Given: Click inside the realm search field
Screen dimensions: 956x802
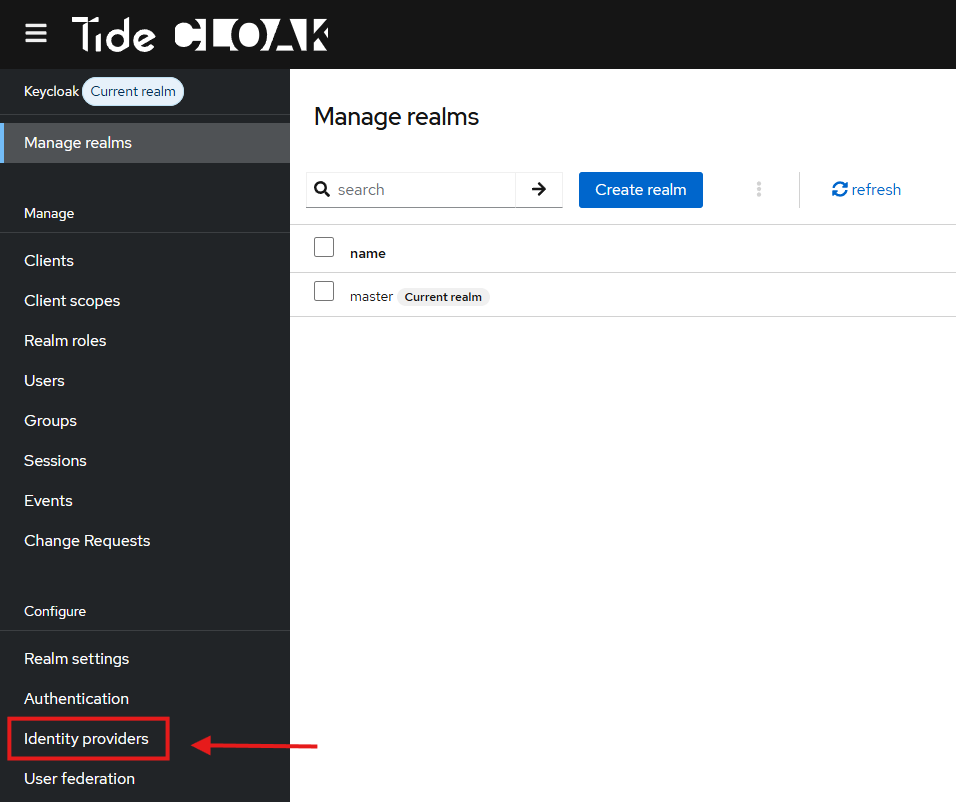Looking at the screenshot, I should click(x=420, y=189).
